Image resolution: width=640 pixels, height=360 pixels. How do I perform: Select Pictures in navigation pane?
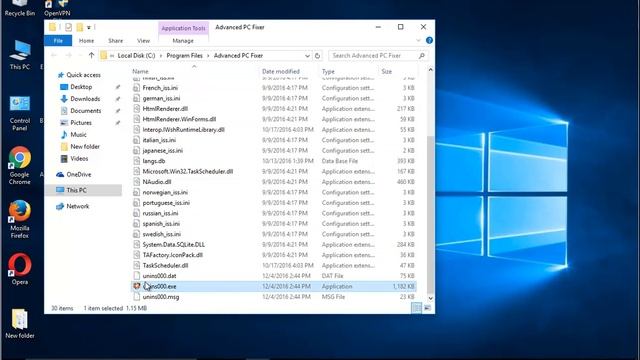pyautogui.click(x=81, y=122)
